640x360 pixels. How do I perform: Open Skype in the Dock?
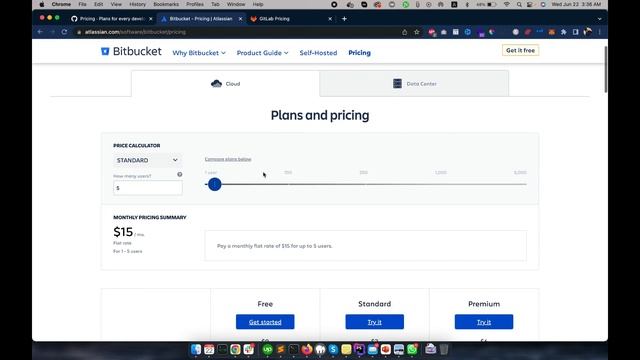click(333, 349)
